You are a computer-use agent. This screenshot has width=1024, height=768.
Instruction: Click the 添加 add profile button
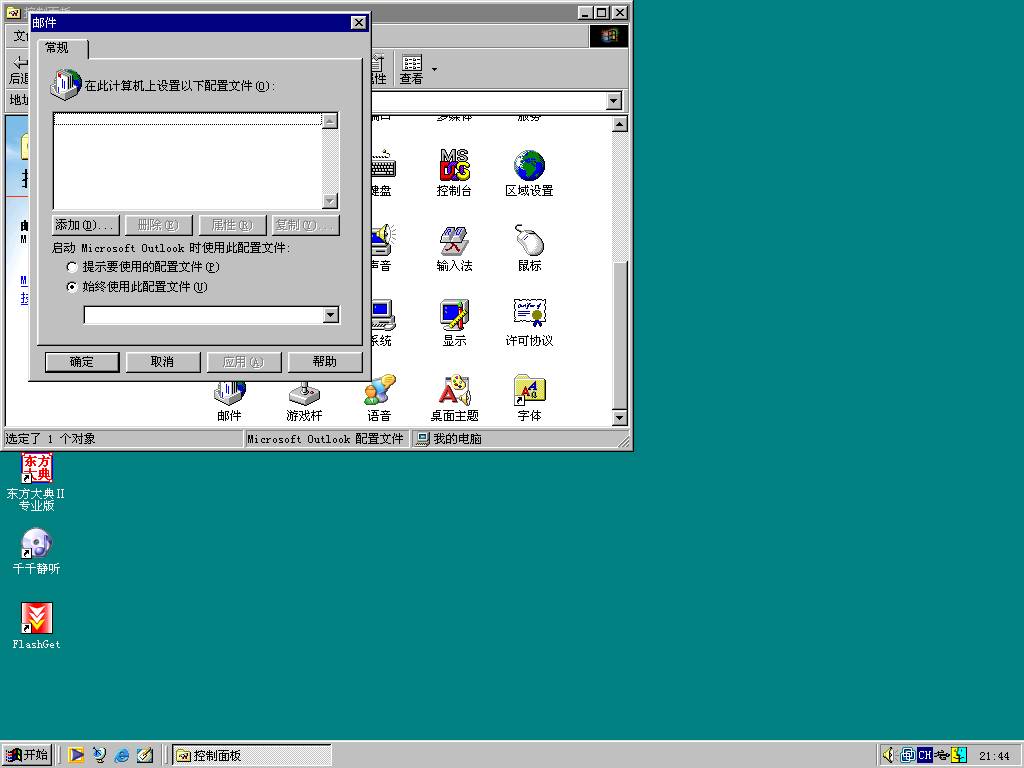tap(85, 225)
